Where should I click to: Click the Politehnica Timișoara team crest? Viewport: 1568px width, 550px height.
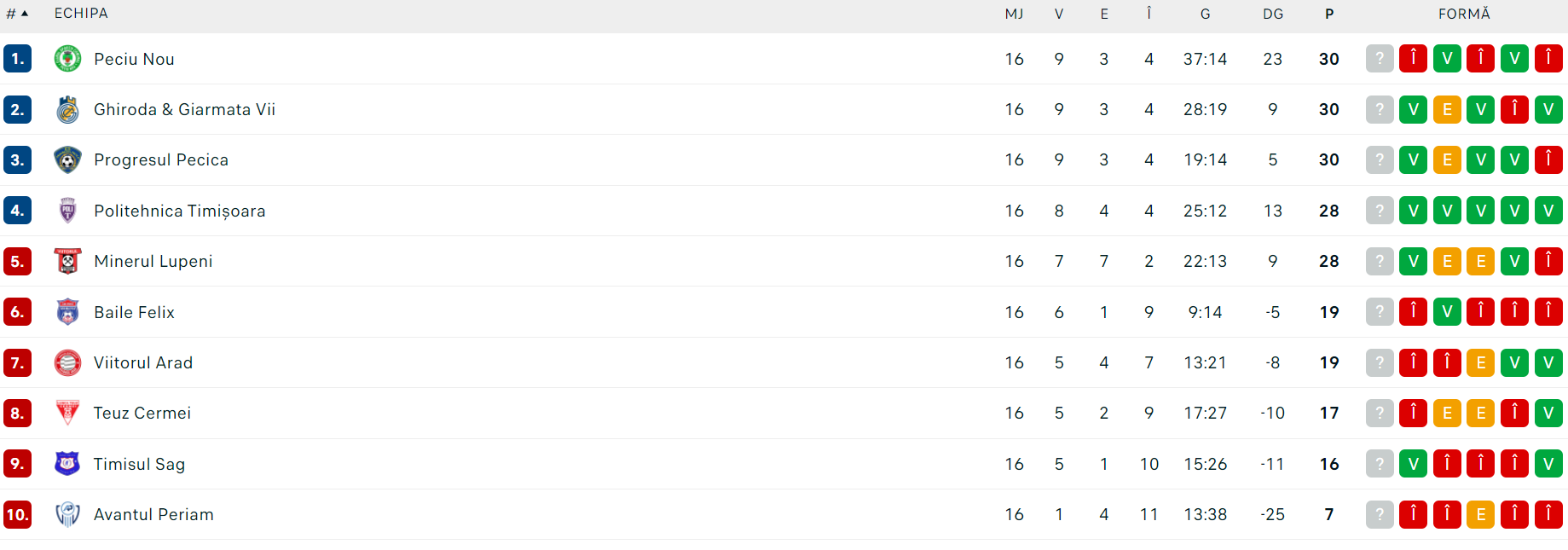67,211
